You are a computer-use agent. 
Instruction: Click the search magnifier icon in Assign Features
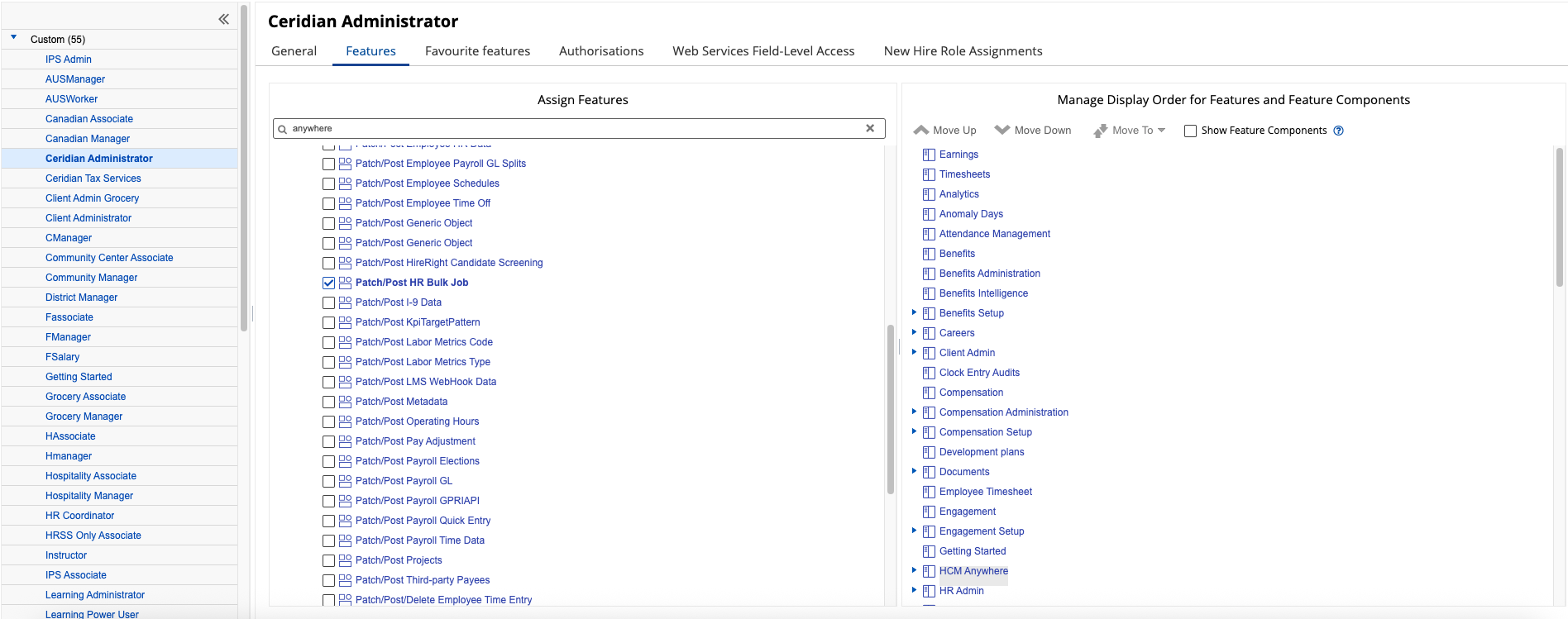(283, 129)
